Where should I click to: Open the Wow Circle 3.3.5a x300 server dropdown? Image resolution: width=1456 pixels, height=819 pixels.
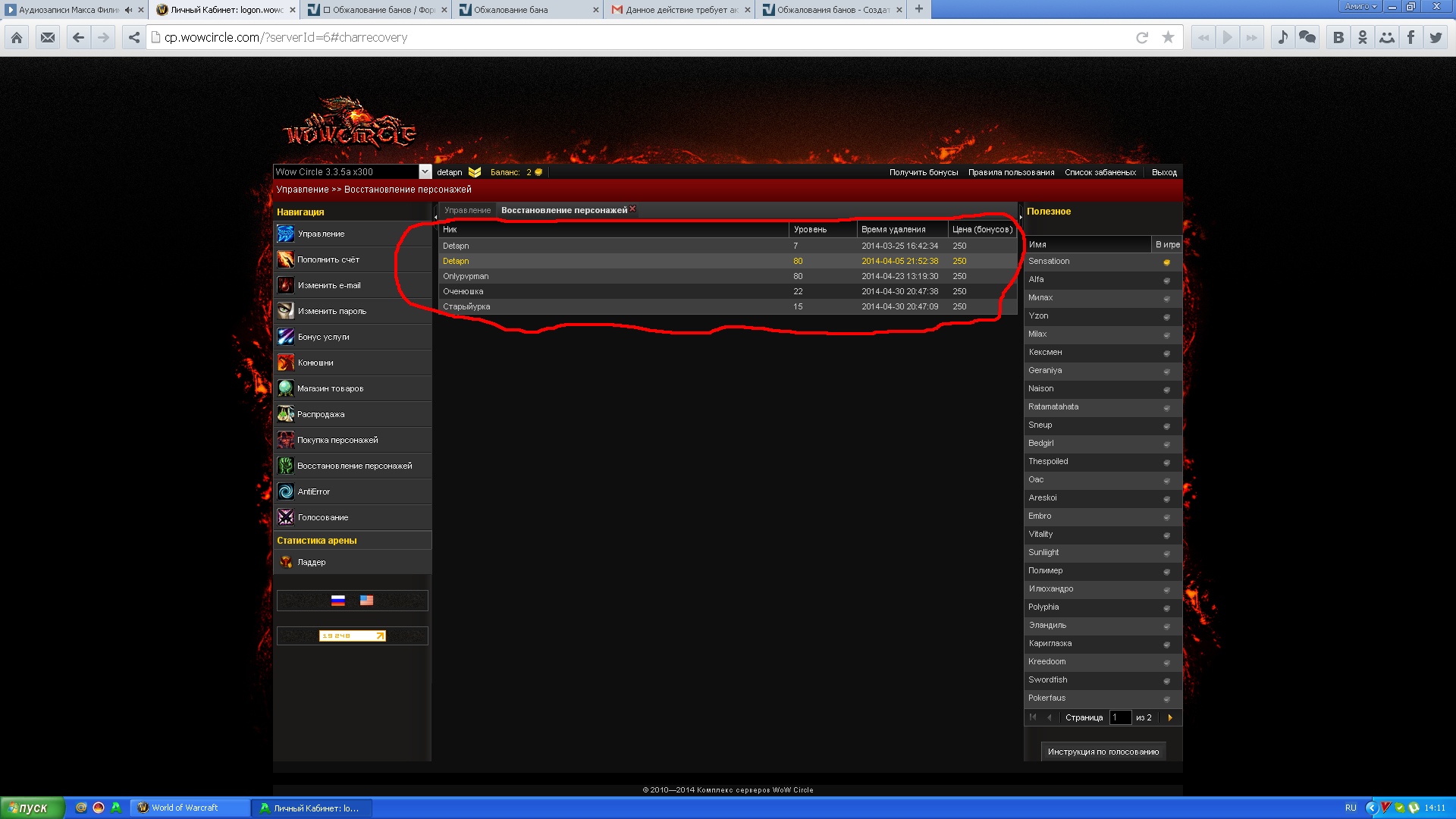(425, 172)
